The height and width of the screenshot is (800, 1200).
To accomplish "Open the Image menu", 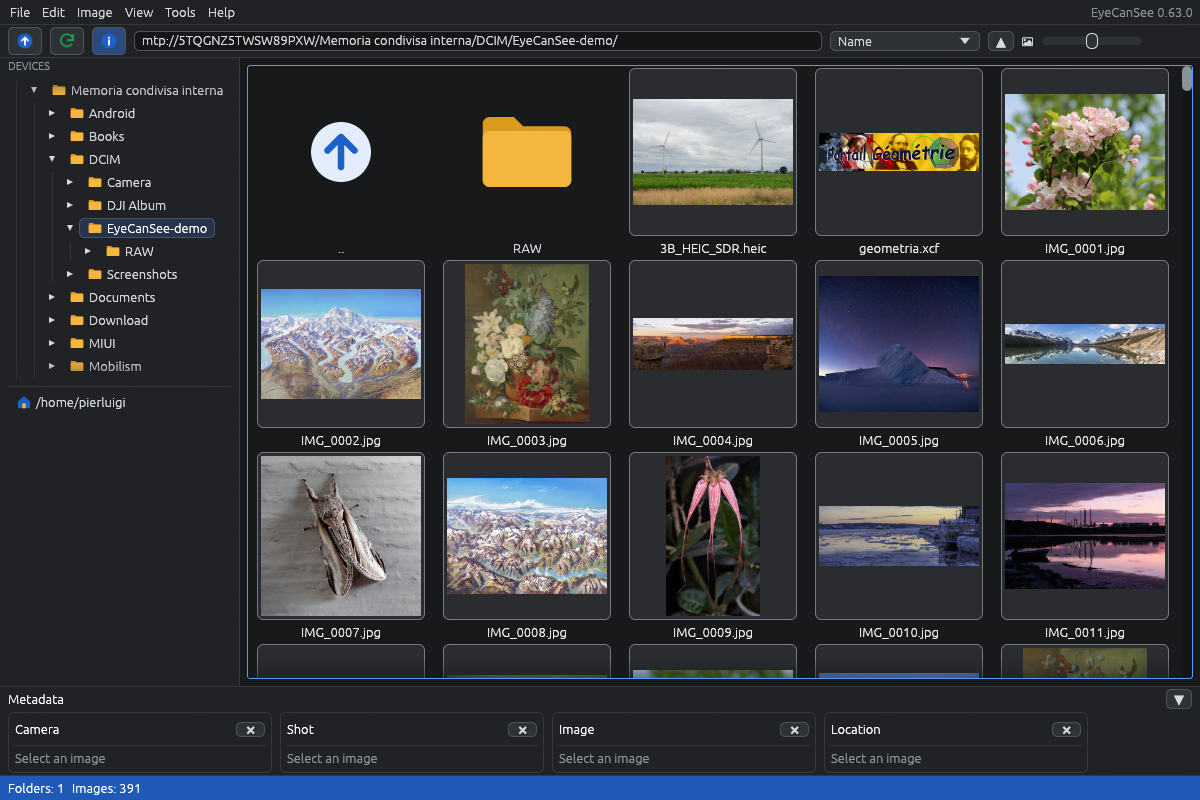I will coord(94,12).
